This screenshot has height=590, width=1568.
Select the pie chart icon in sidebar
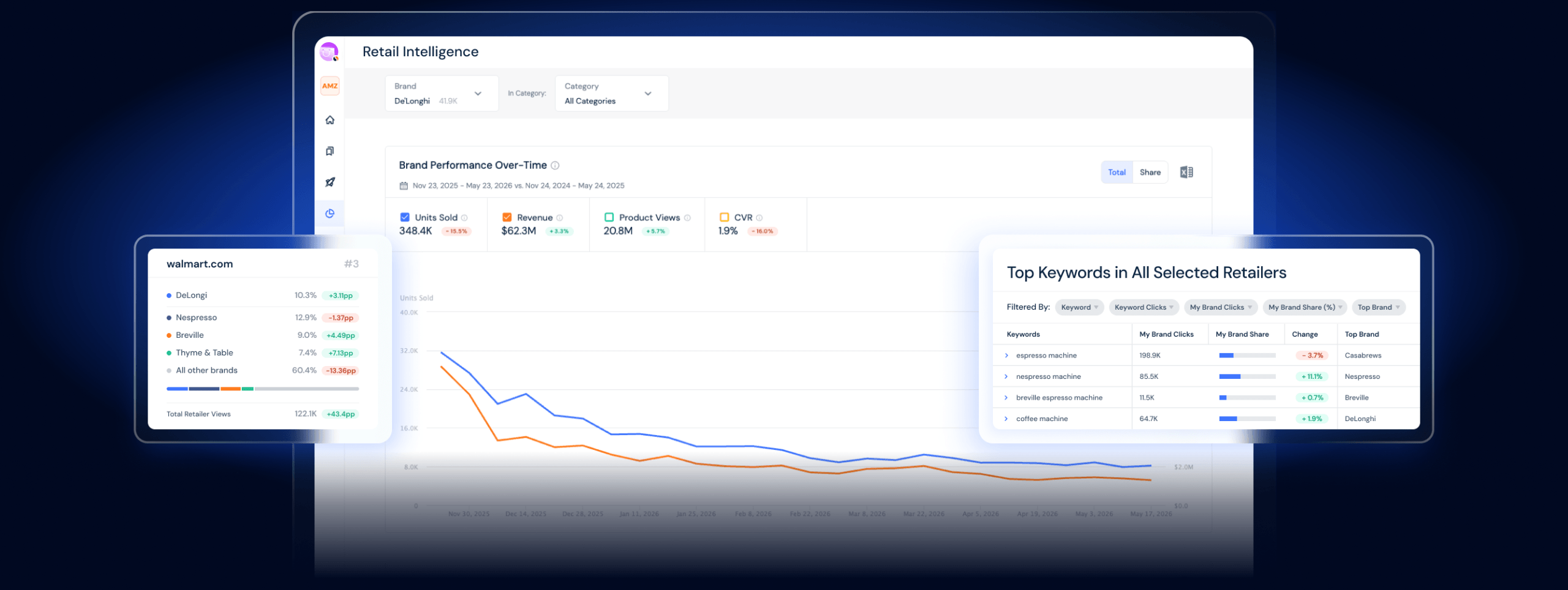click(330, 213)
